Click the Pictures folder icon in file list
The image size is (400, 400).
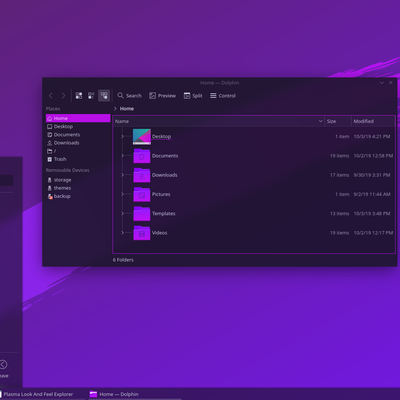pyautogui.click(x=142, y=194)
